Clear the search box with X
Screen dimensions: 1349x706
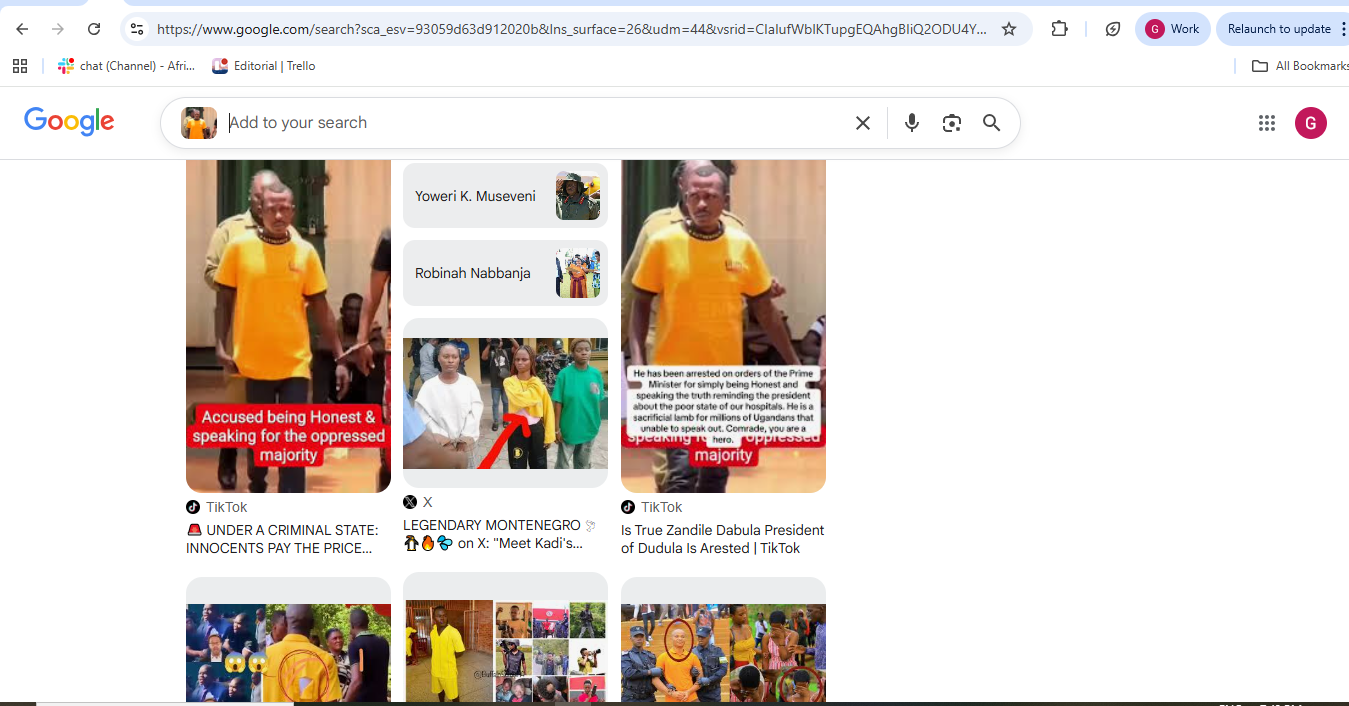point(862,123)
